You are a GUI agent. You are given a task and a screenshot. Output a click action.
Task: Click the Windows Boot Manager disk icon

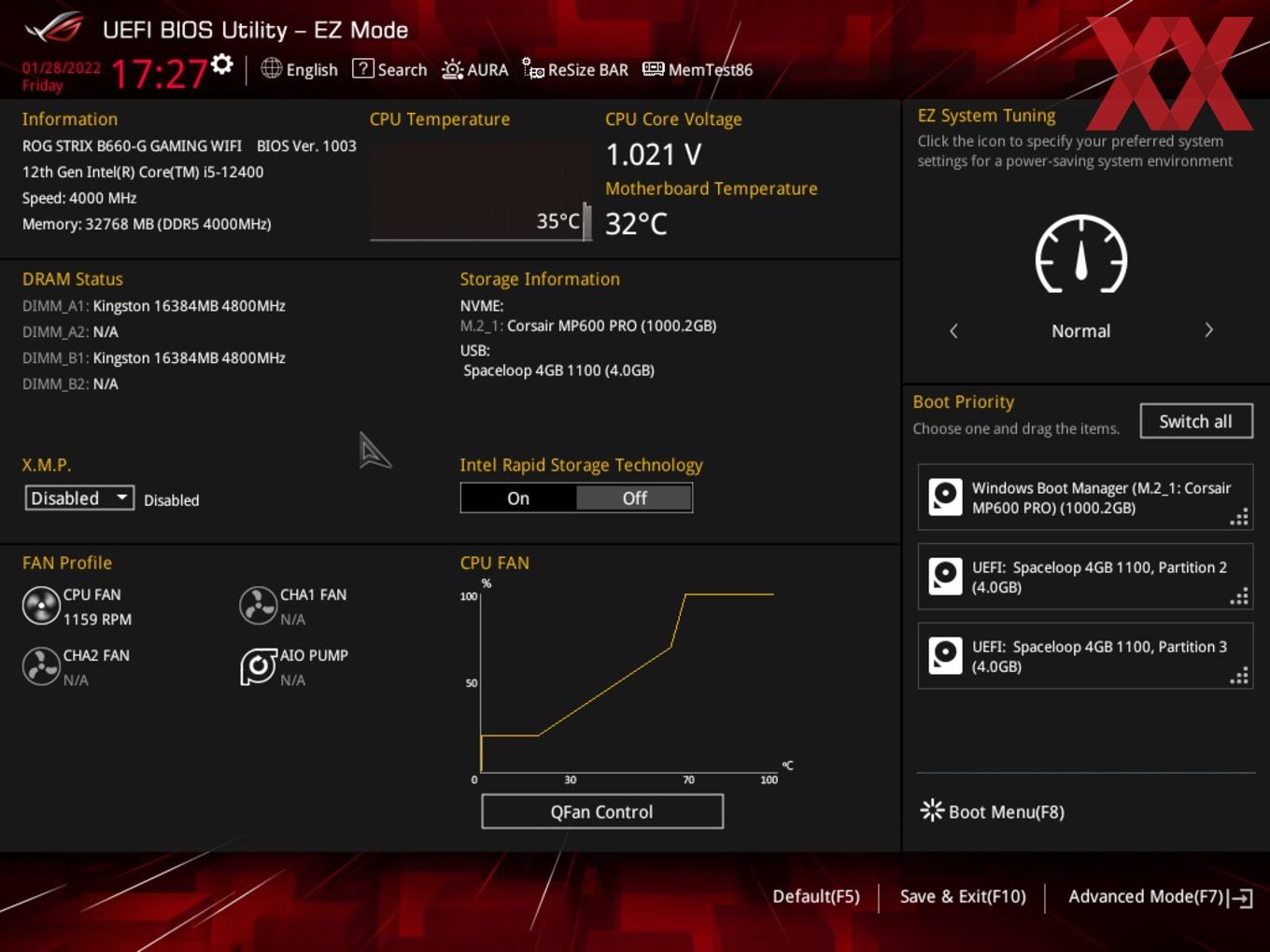pyautogui.click(x=945, y=497)
